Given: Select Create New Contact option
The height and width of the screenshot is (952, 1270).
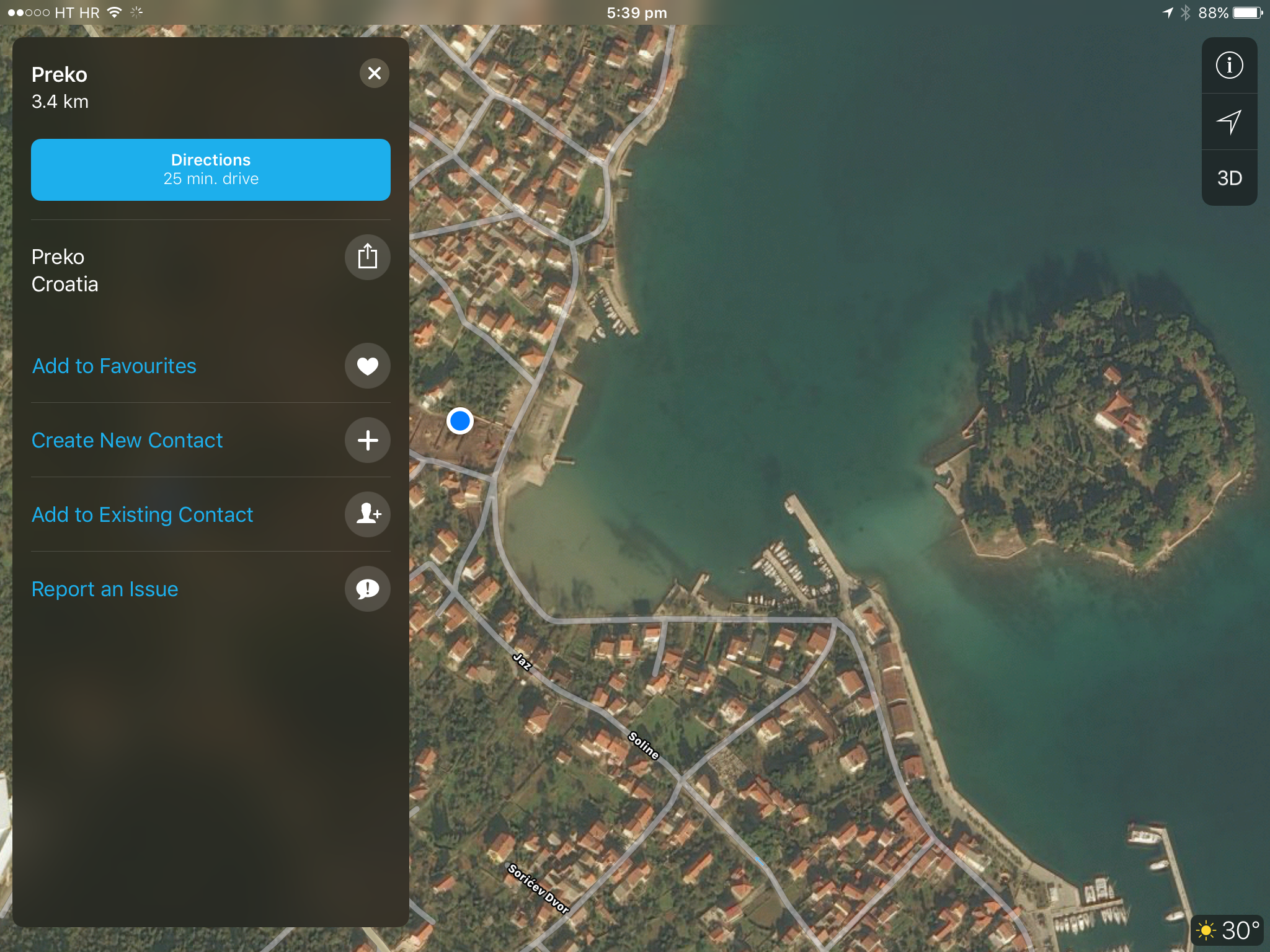Looking at the screenshot, I should click(127, 441).
